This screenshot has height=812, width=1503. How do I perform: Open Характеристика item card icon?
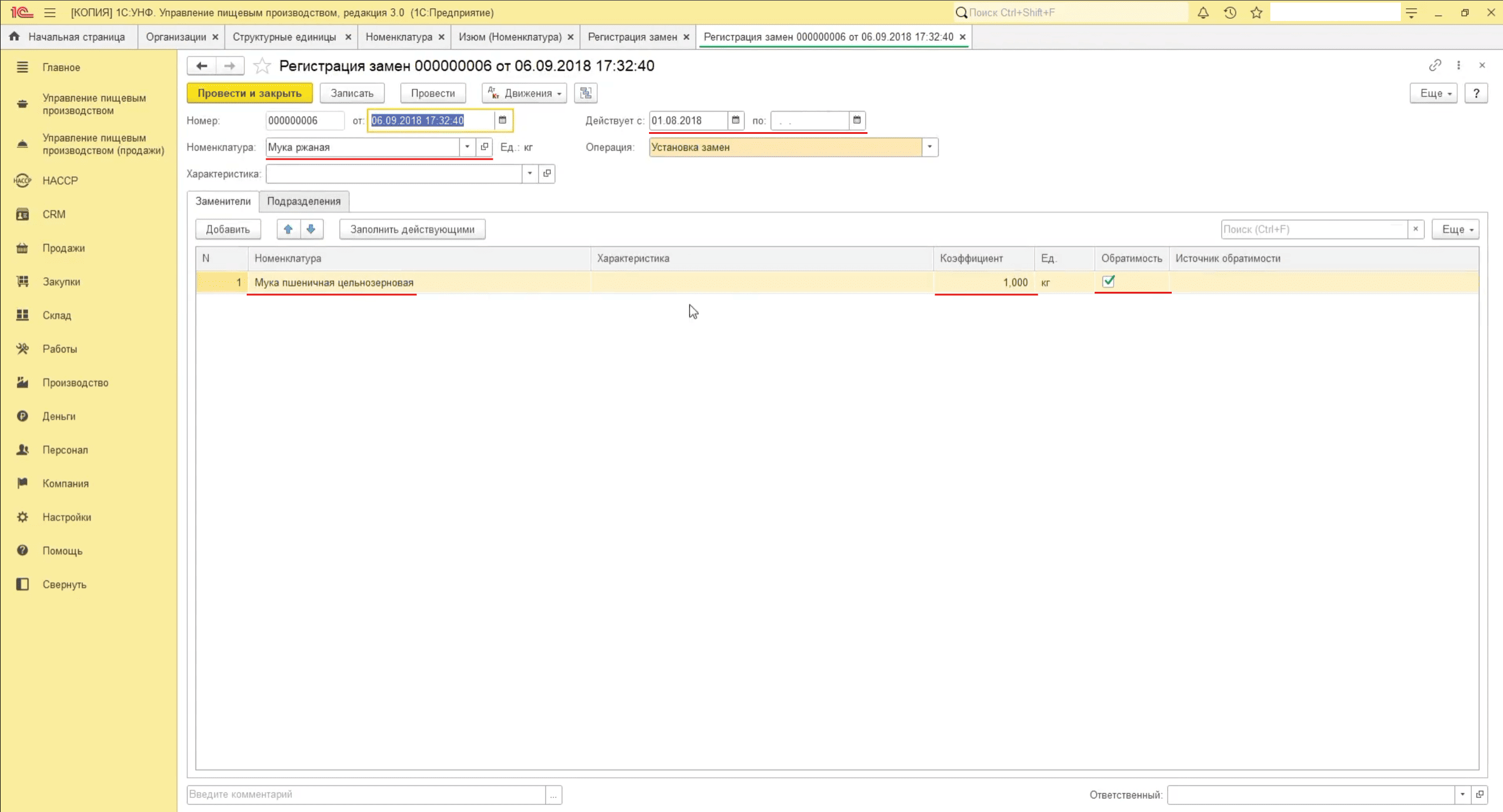(x=547, y=173)
